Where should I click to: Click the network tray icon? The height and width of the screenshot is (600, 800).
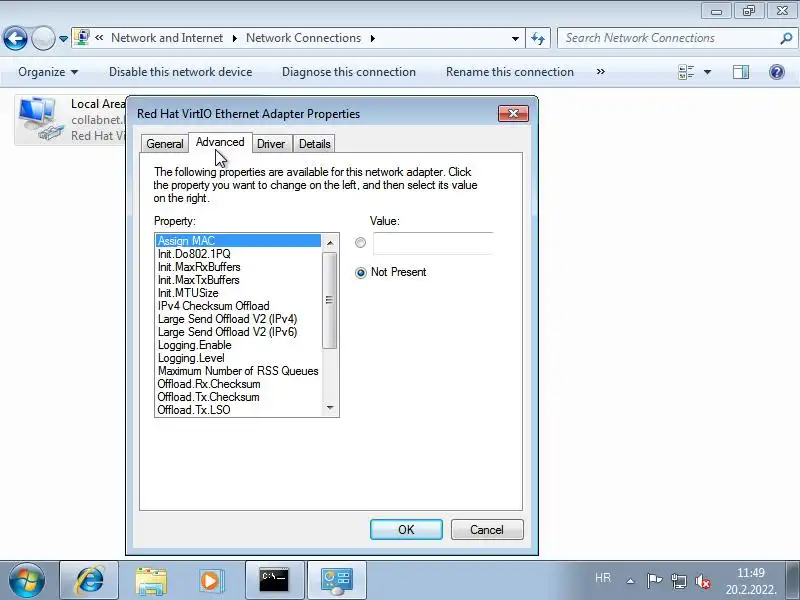(679, 581)
